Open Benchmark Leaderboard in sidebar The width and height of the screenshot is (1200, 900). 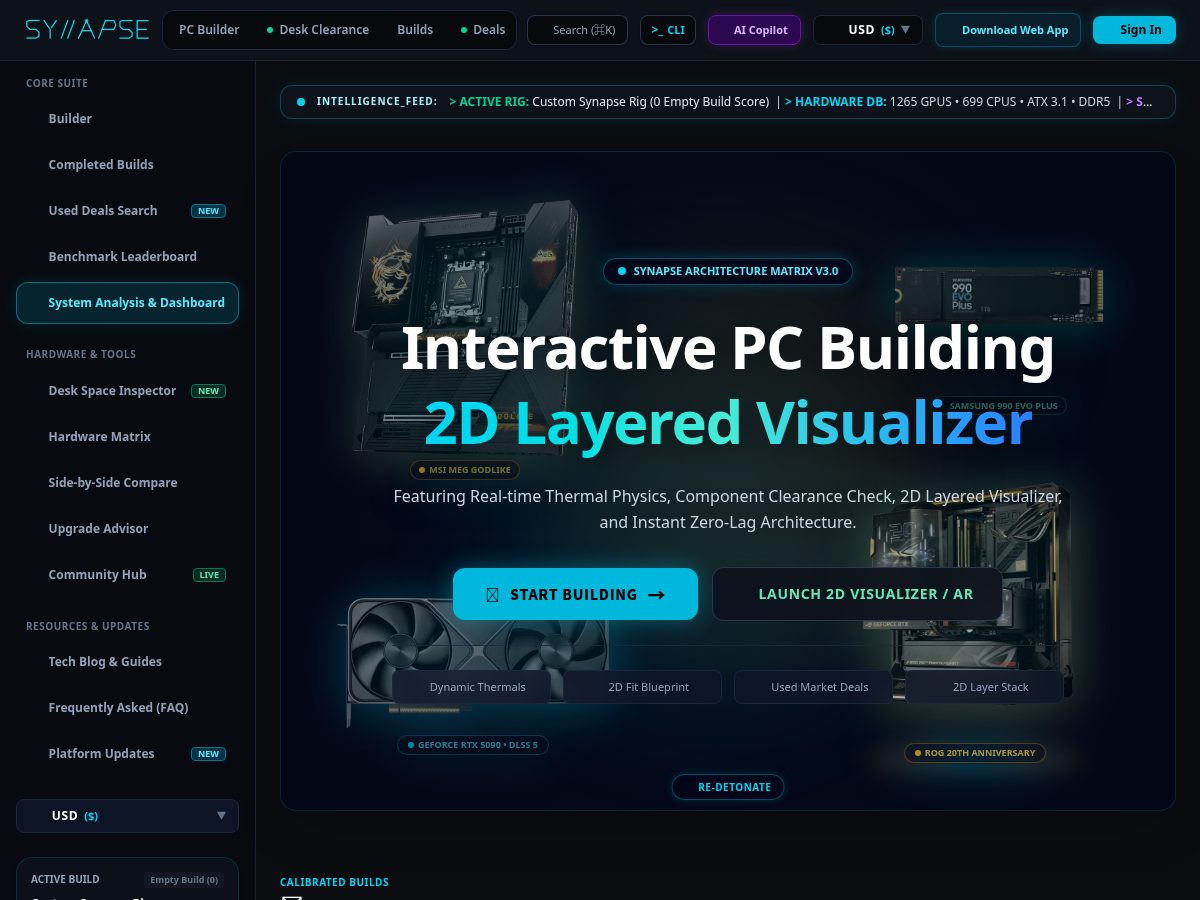tap(127, 256)
